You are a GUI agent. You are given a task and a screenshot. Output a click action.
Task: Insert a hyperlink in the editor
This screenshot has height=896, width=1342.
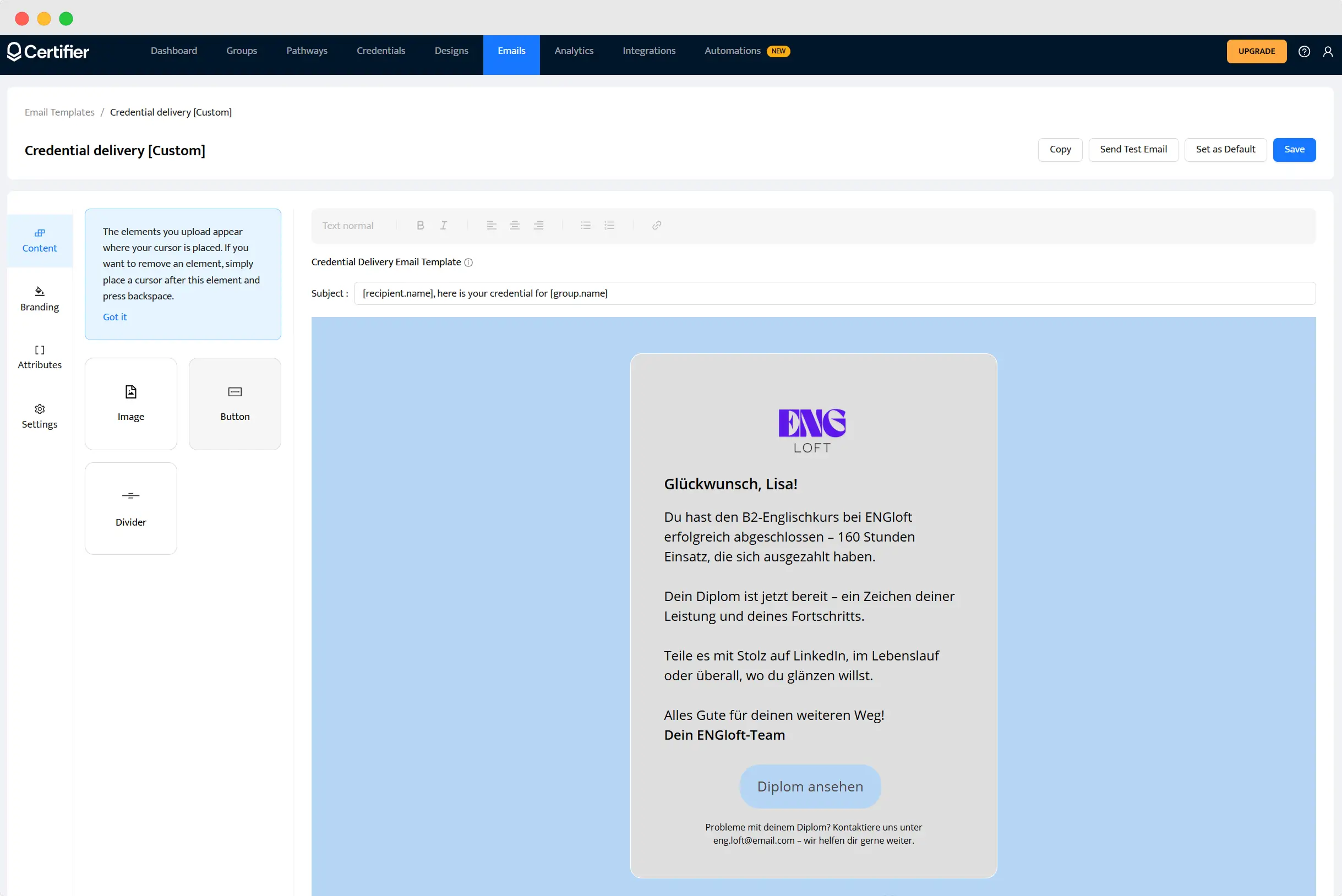tap(656, 225)
